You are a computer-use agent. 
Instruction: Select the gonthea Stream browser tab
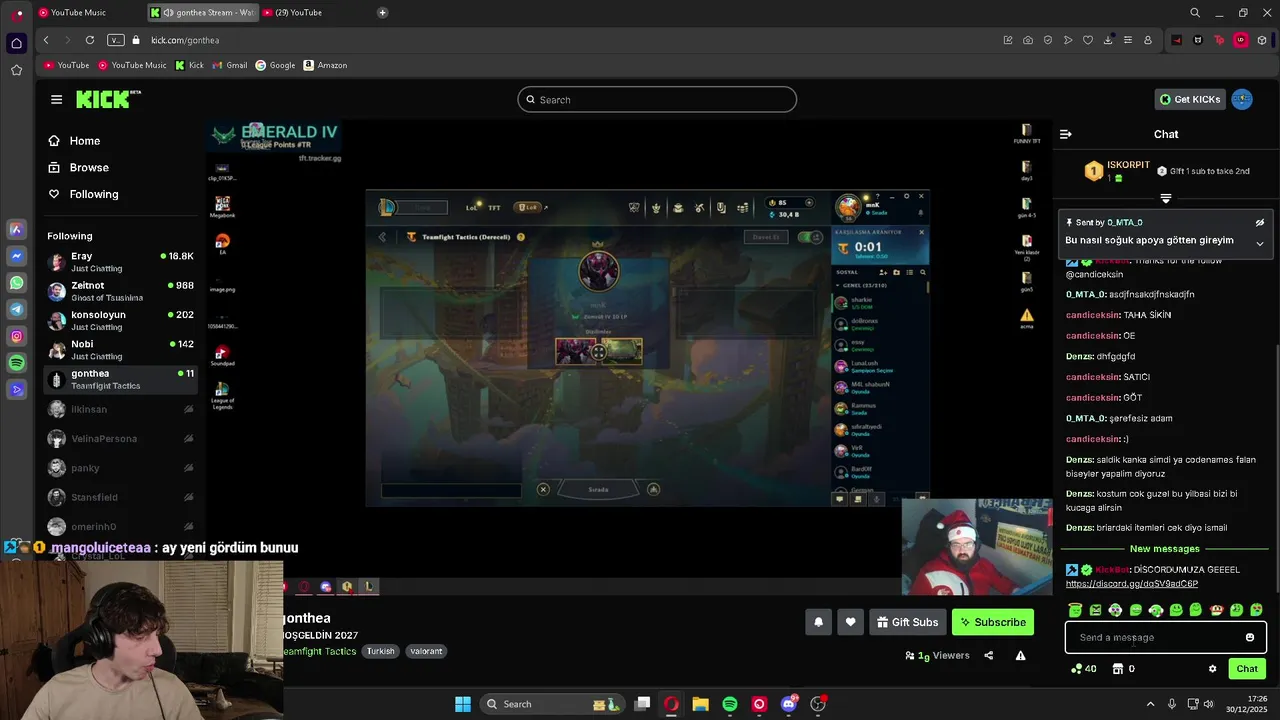[203, 13]
